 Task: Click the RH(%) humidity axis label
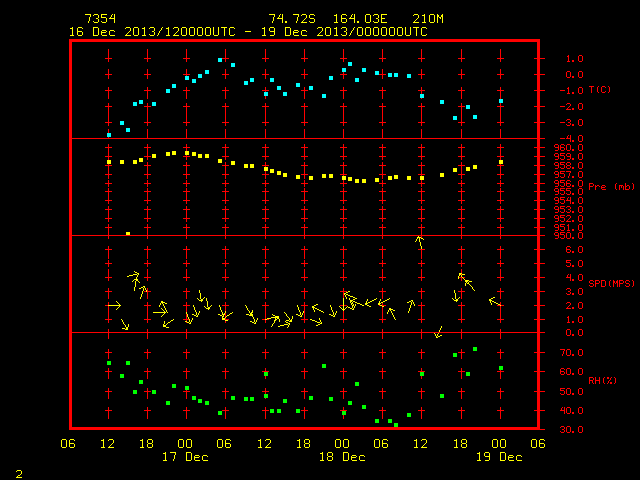click(x=602, y=380)
